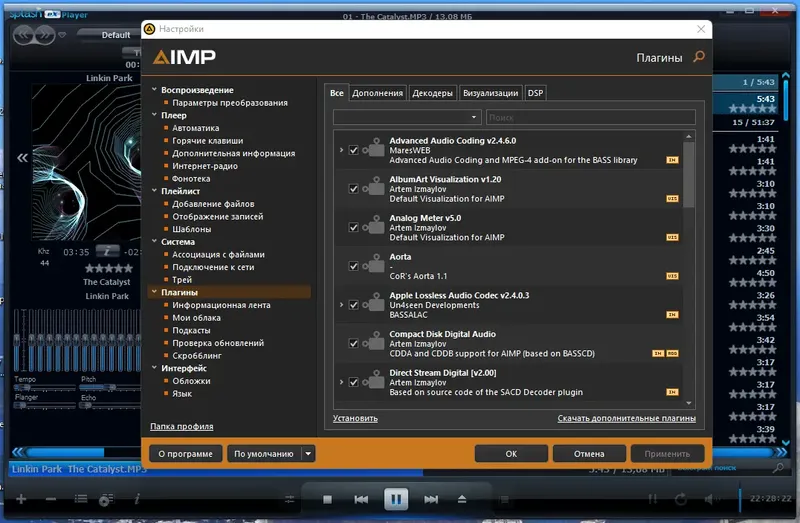Disable the Analog Meter v5.0 plugin
This screenshot has height=523, width=800.
353,228
